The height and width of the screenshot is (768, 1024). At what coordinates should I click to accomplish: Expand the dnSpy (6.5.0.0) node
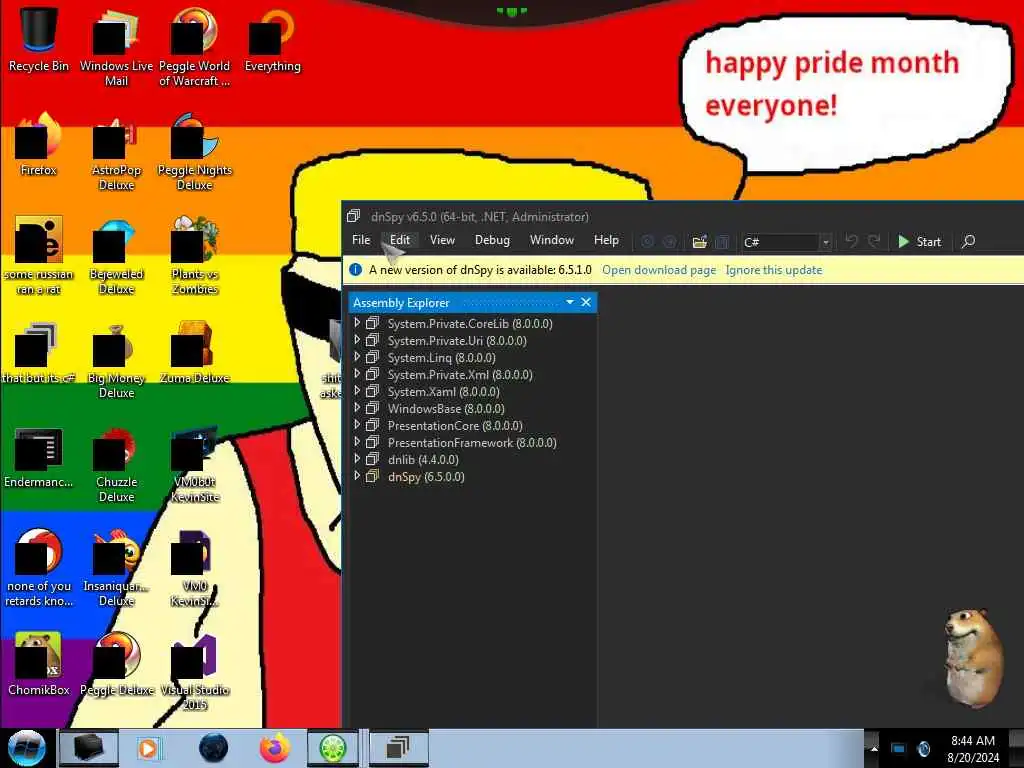click(357, 475)
